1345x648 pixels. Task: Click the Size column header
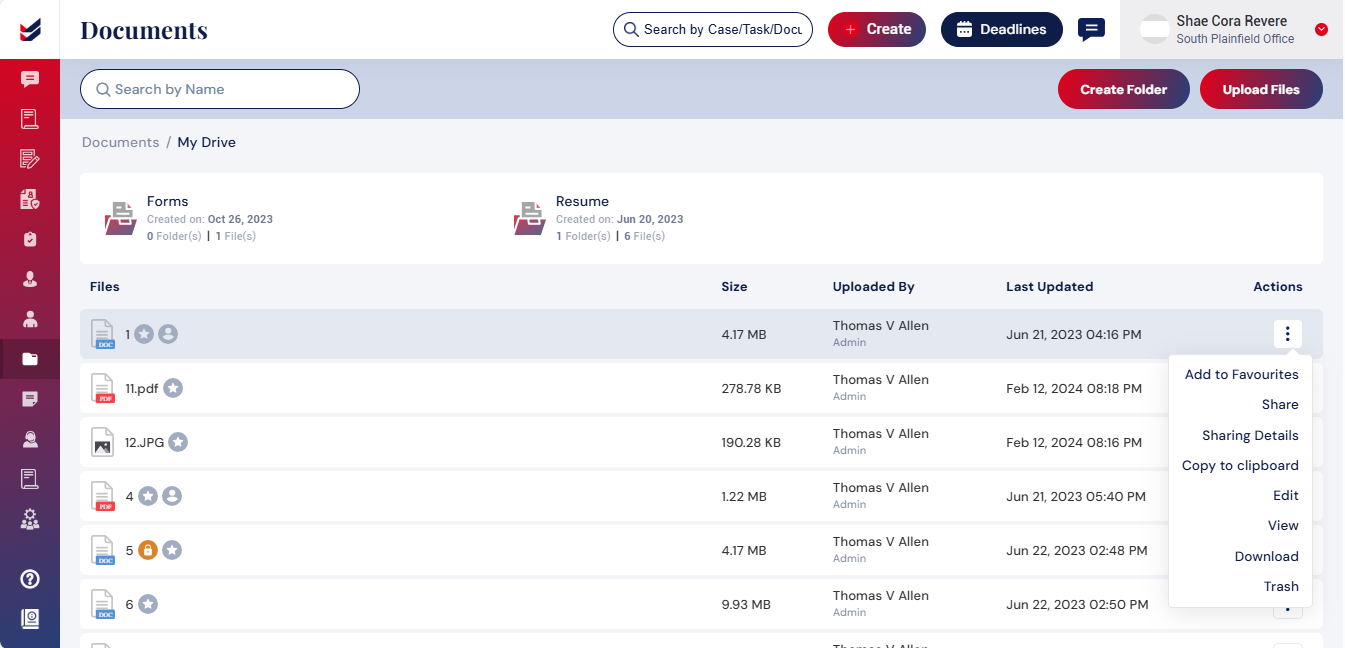734,287
